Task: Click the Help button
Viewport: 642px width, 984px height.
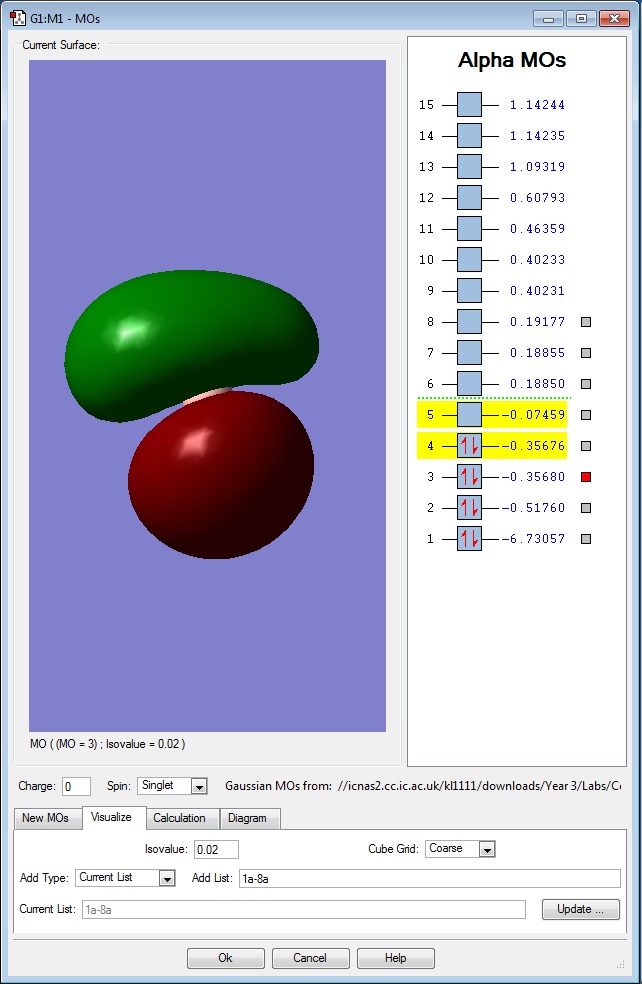Action: pyautogui.click(x=395, y=958)
